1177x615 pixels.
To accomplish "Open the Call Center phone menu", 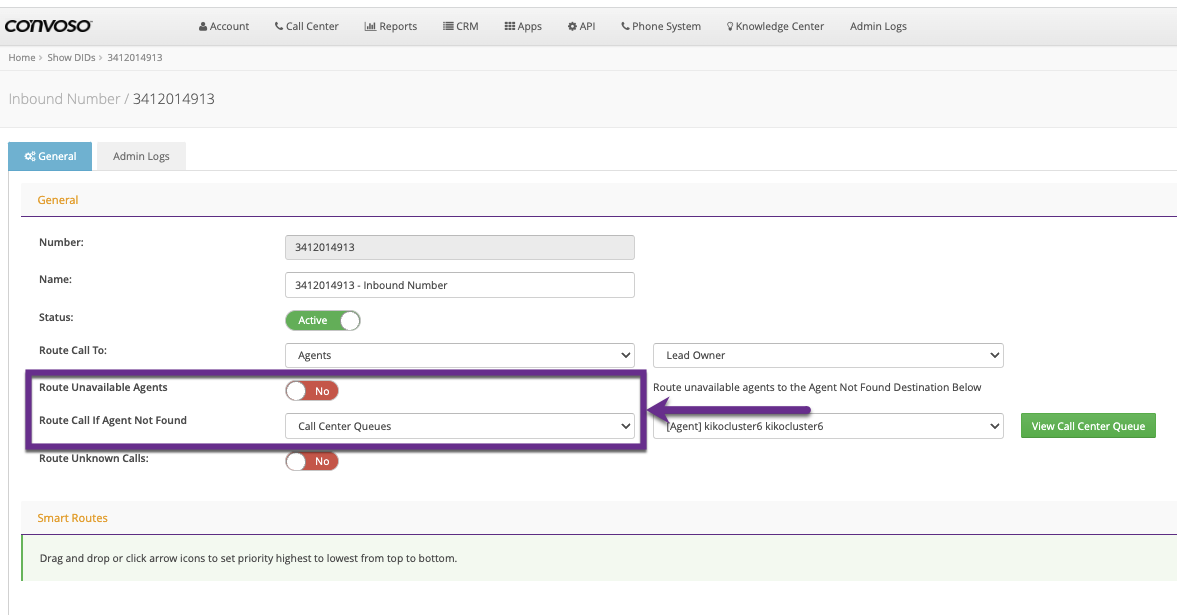I will (x=306, y=26).
